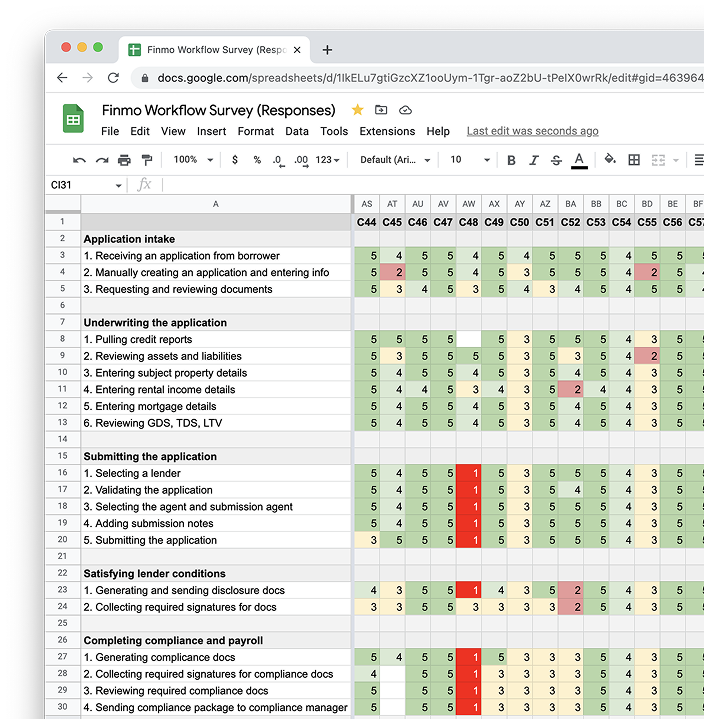Click the Print icon

(124, 160)
